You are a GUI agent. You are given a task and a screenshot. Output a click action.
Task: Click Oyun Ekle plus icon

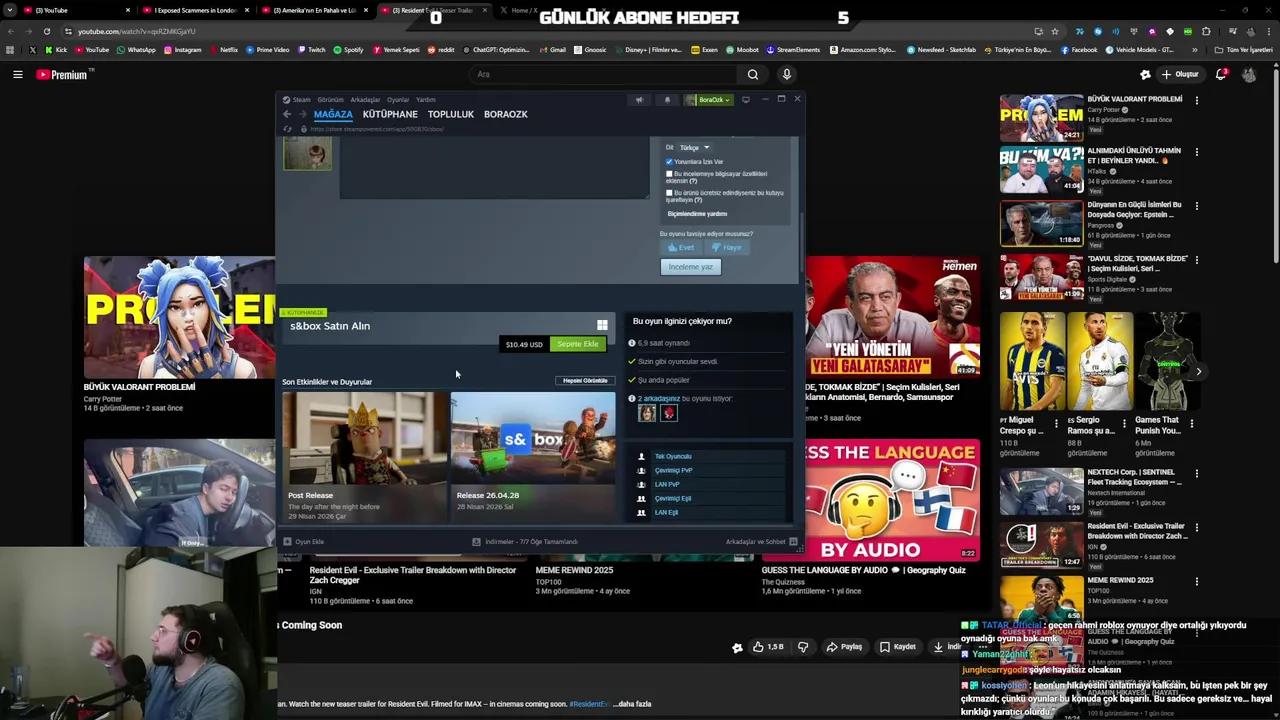[287, 542]
